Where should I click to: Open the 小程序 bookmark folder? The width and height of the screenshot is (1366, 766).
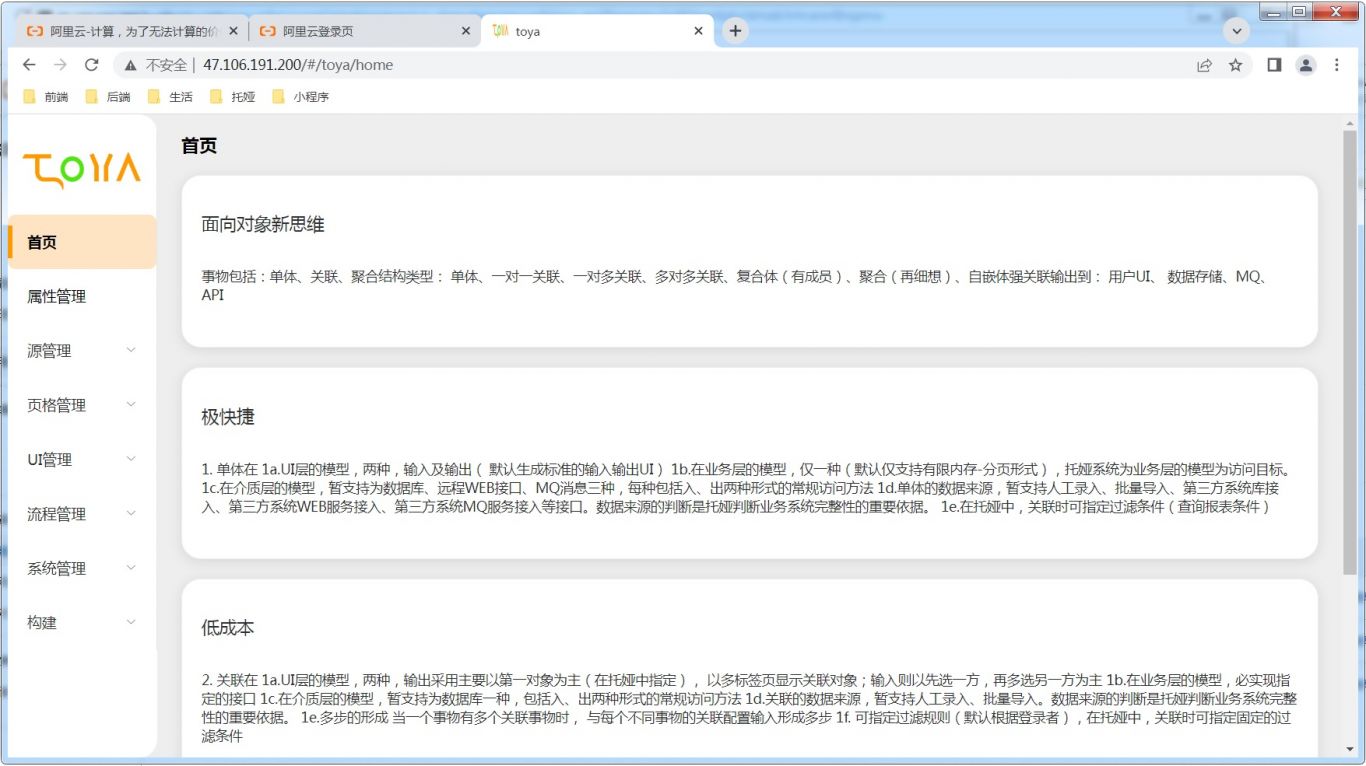tap(301, 97)
